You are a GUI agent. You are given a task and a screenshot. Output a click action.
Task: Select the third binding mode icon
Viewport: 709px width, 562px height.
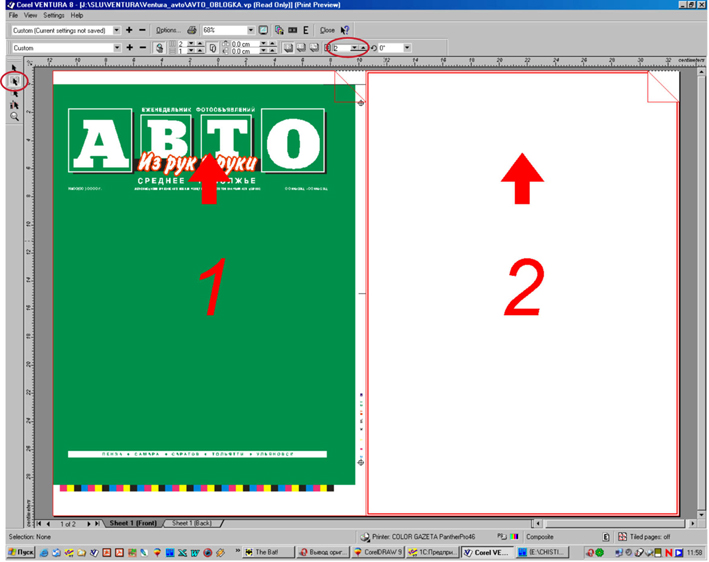click(314, 47)
